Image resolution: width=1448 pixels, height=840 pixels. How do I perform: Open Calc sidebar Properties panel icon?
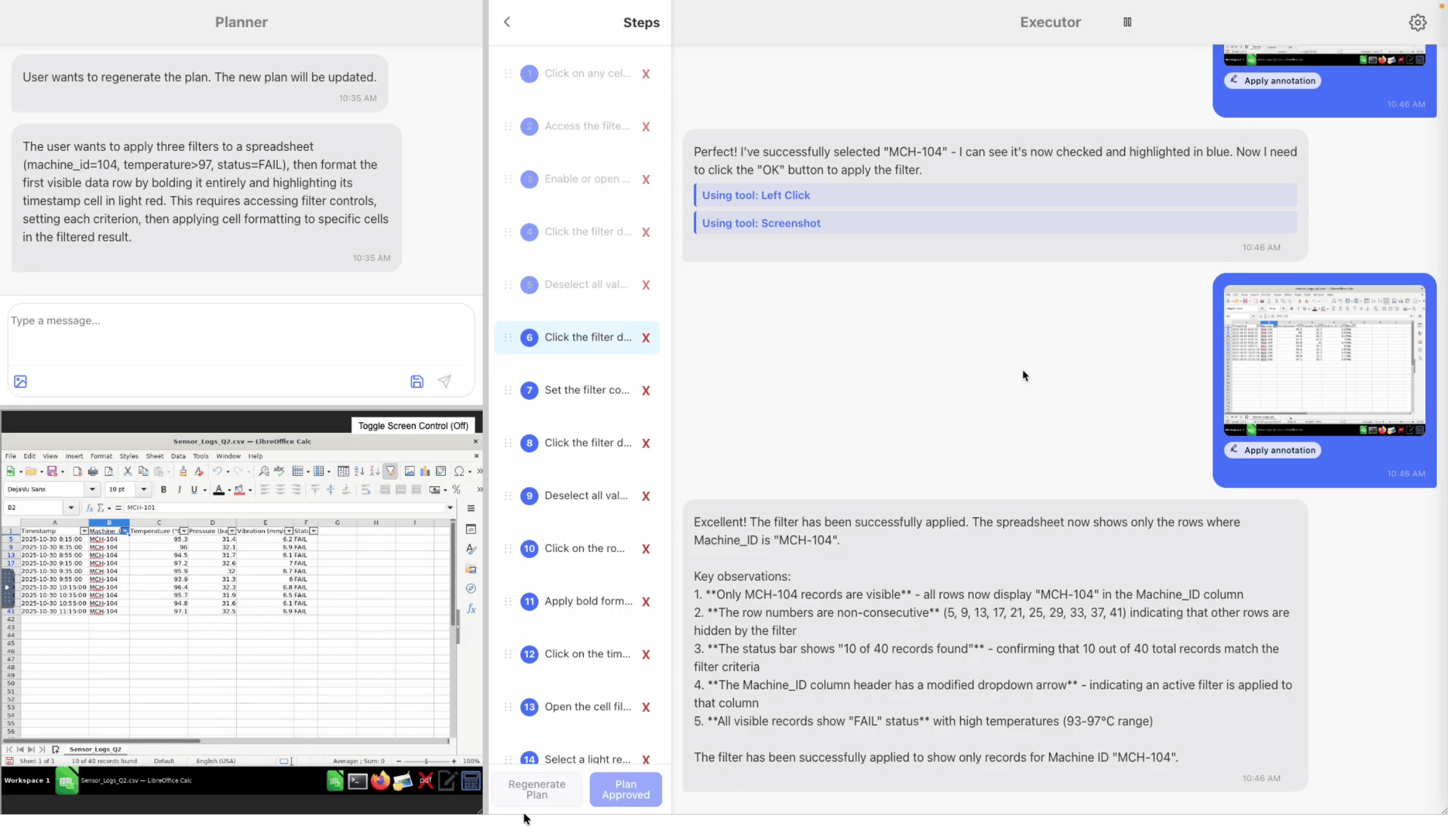point(471,530)
